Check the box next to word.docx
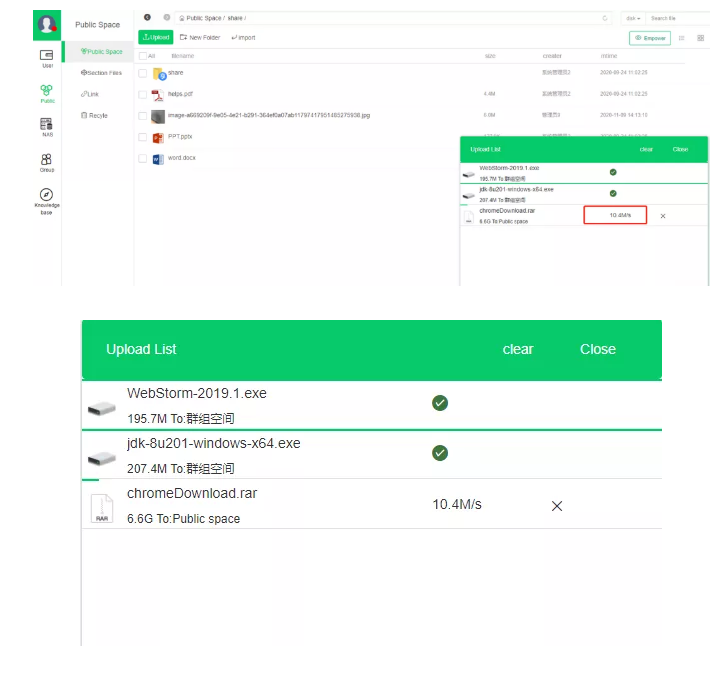Screen dimensions: 727x675 click(143, 158)
